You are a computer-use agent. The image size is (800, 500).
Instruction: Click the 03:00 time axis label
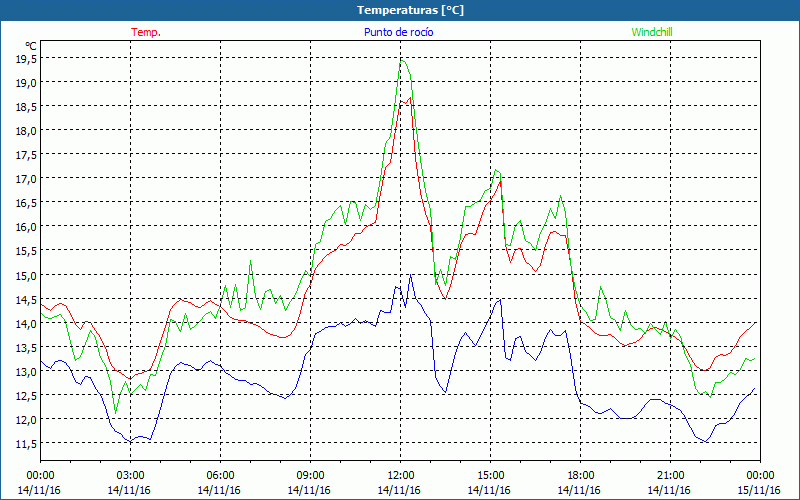[x=130, y=476]
